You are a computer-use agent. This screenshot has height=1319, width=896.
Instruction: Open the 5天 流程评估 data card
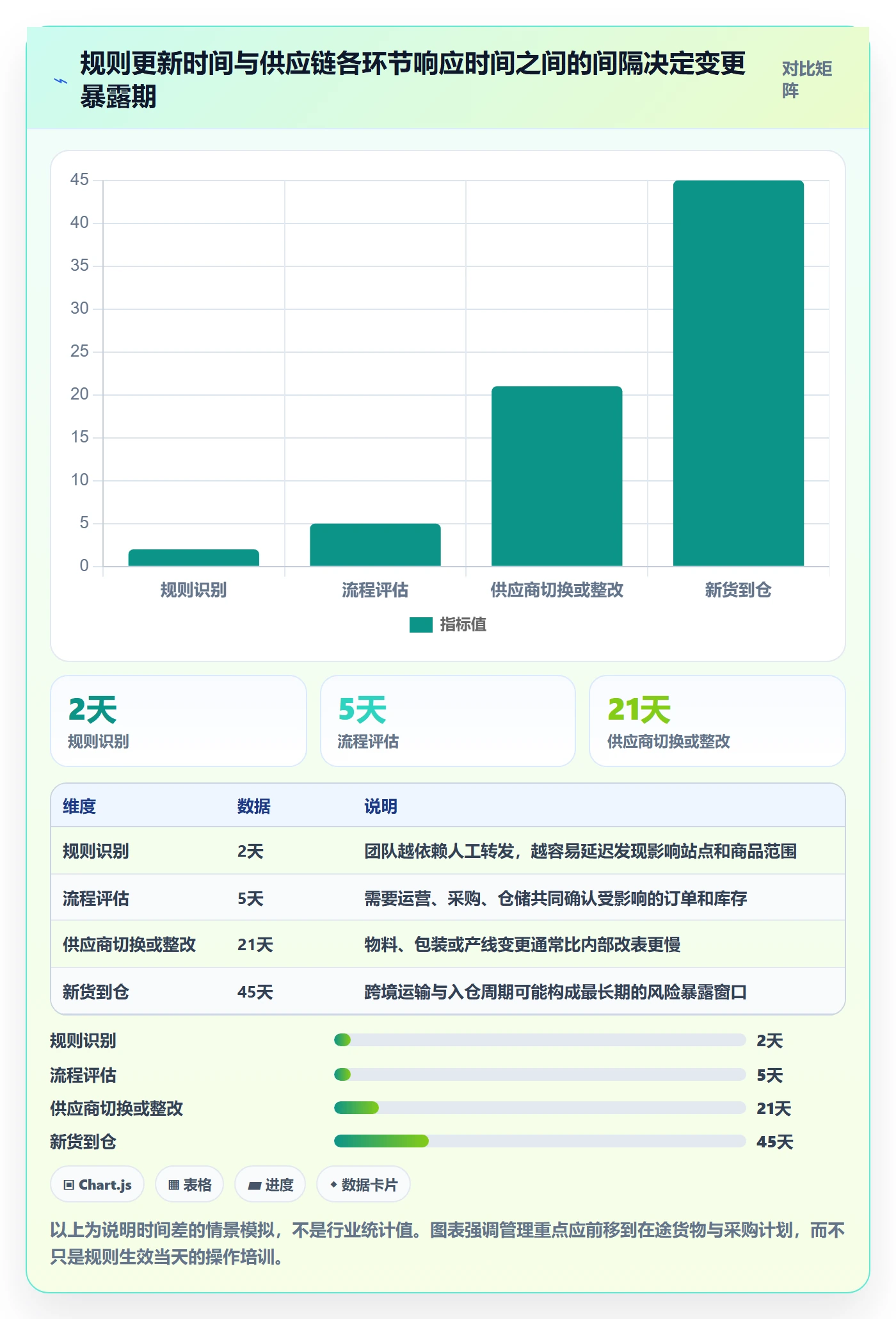point(448,721)
